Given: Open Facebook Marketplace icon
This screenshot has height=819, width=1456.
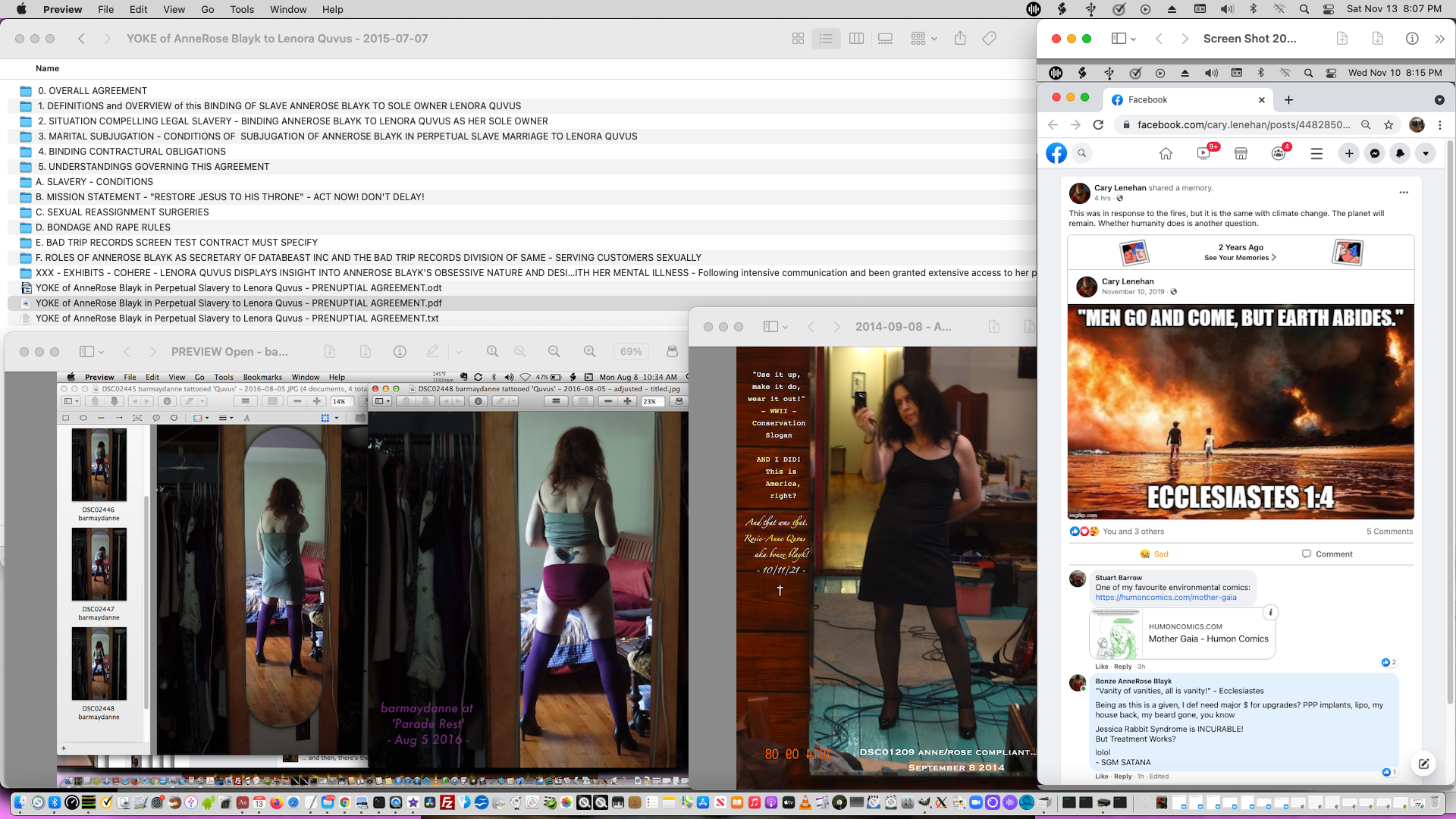Looking at the screenshot, I should click(1241, 153).
